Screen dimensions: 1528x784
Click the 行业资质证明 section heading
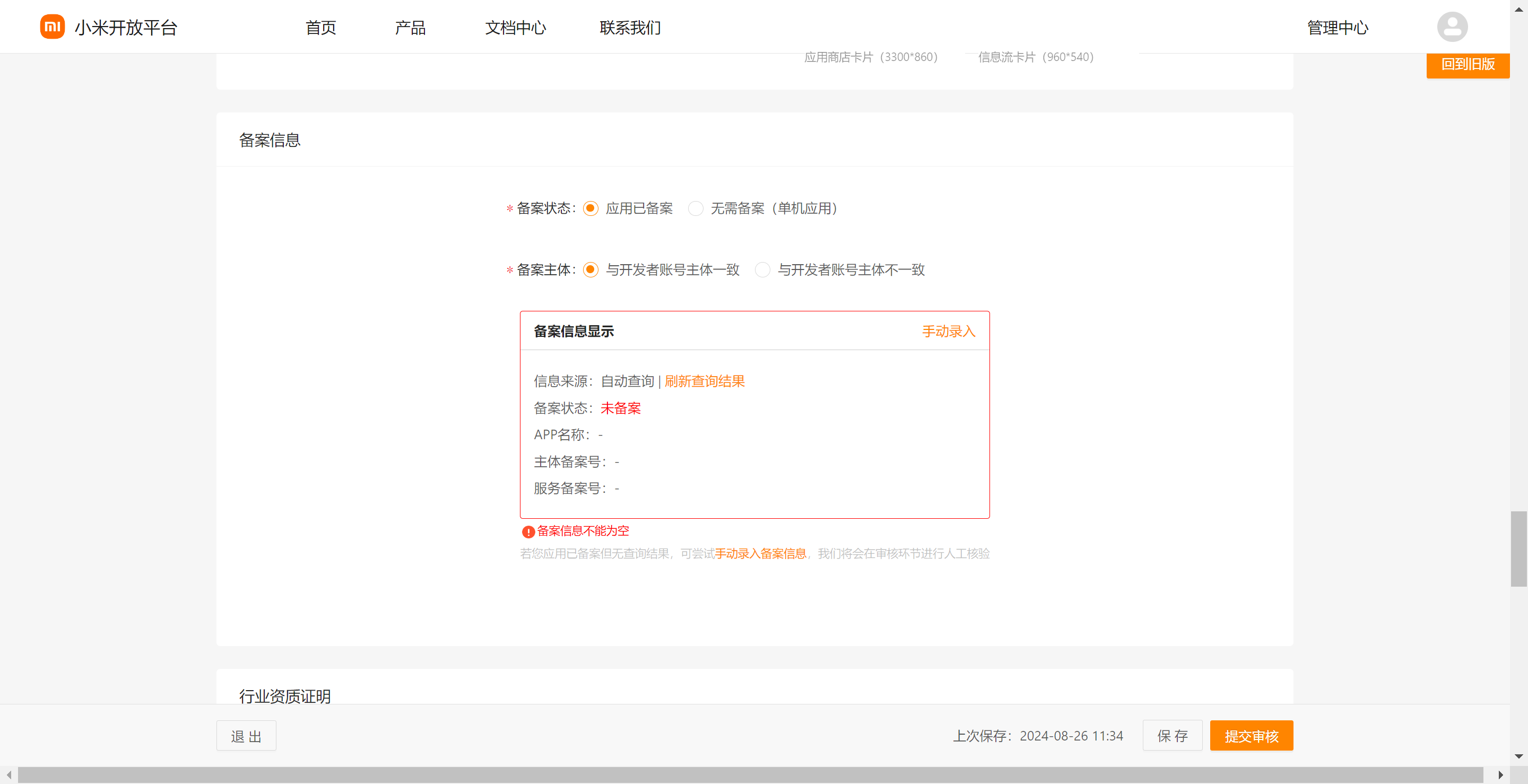(x=285, y=695)
